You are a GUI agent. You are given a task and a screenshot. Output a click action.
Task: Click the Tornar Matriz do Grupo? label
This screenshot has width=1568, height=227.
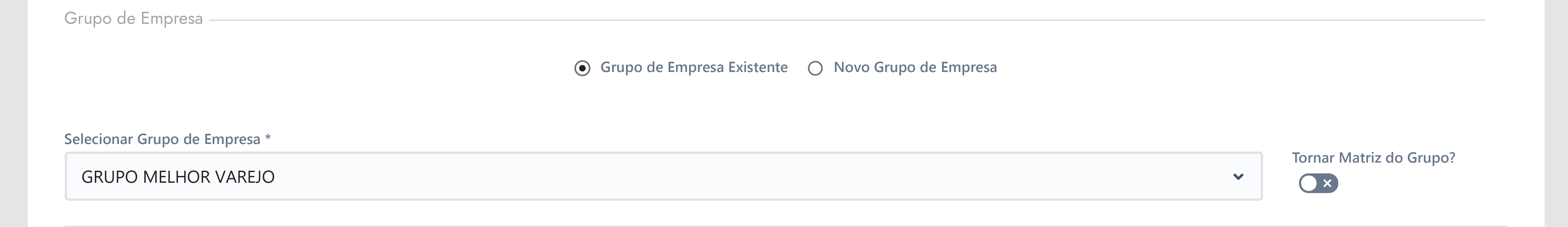pos(1373,158)
